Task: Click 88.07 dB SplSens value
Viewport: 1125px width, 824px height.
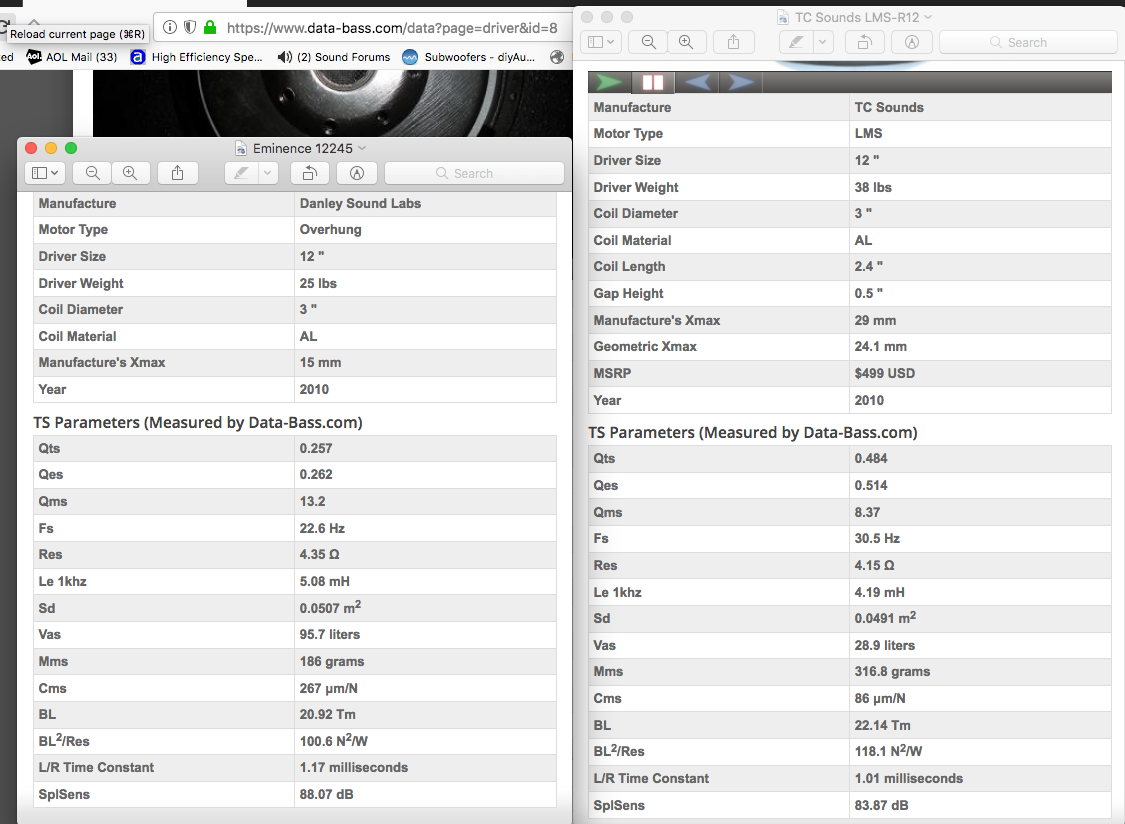Action: (326, 795)
